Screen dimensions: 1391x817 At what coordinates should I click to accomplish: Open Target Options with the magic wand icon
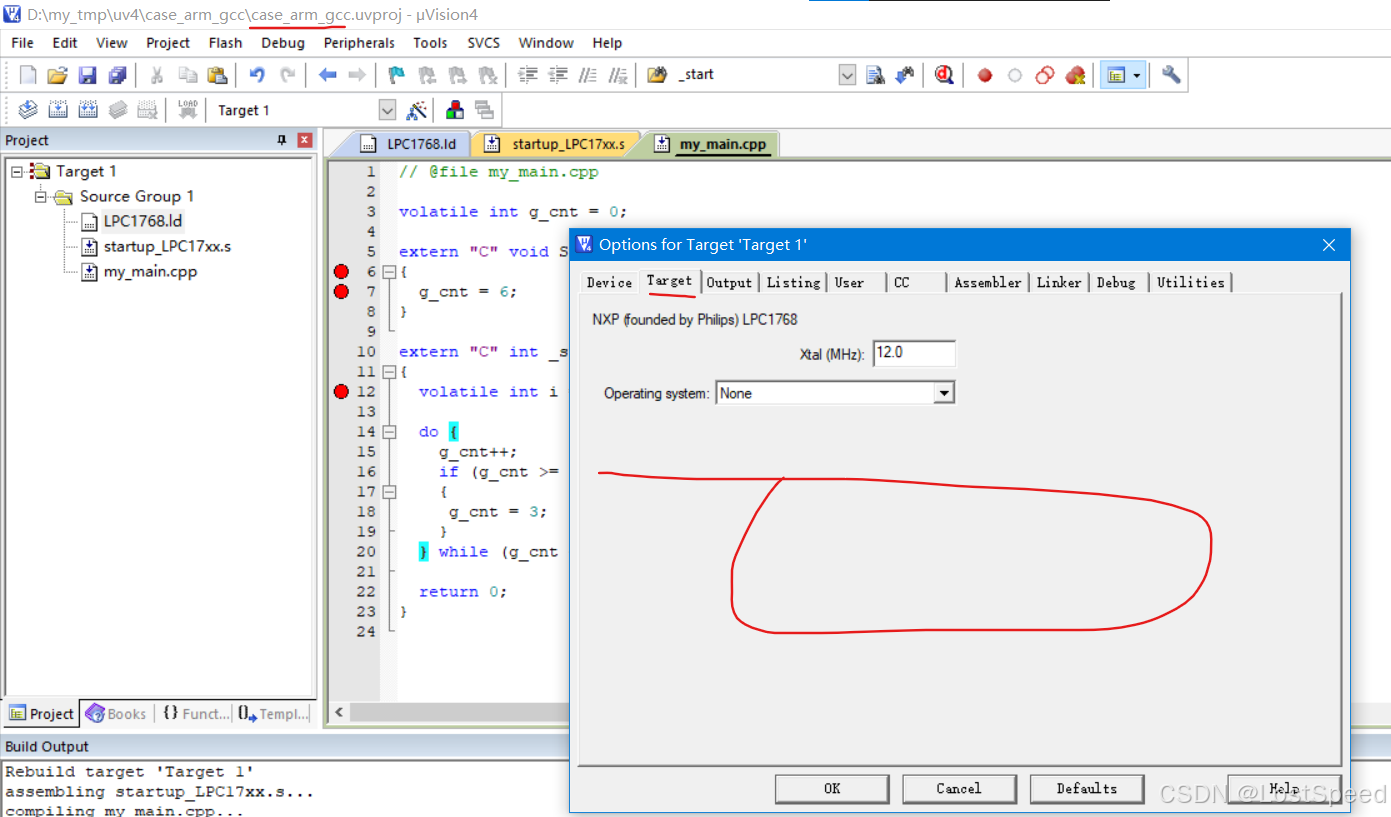417,110
